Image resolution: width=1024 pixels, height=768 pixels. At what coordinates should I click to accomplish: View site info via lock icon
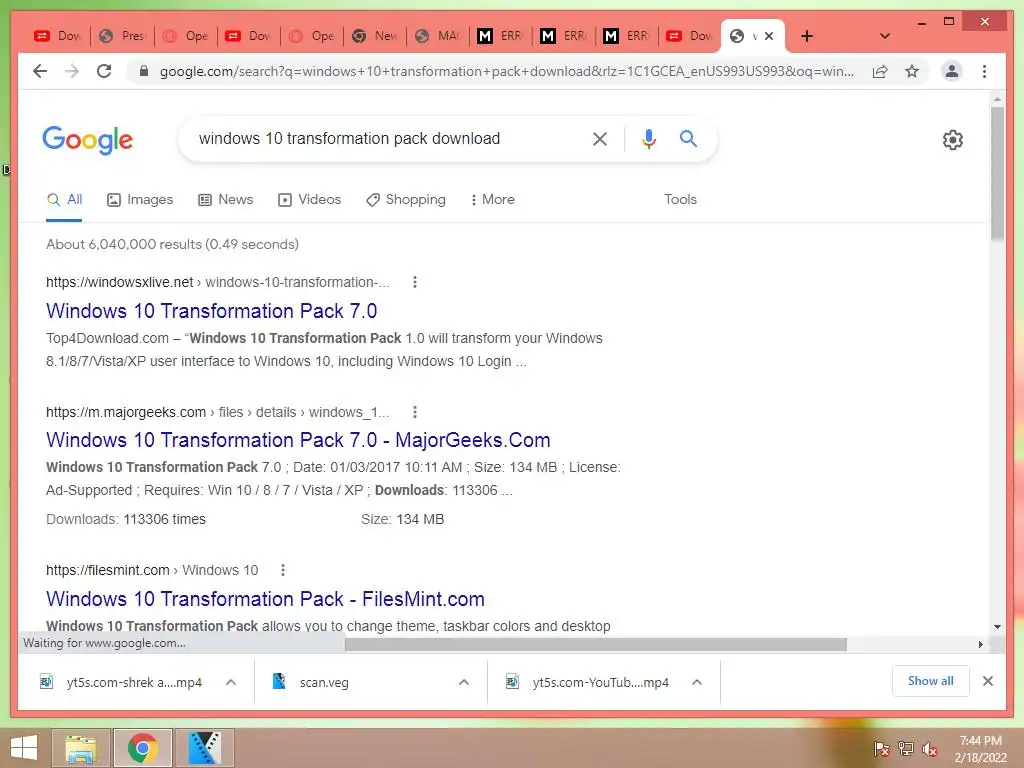coord(144,71)
